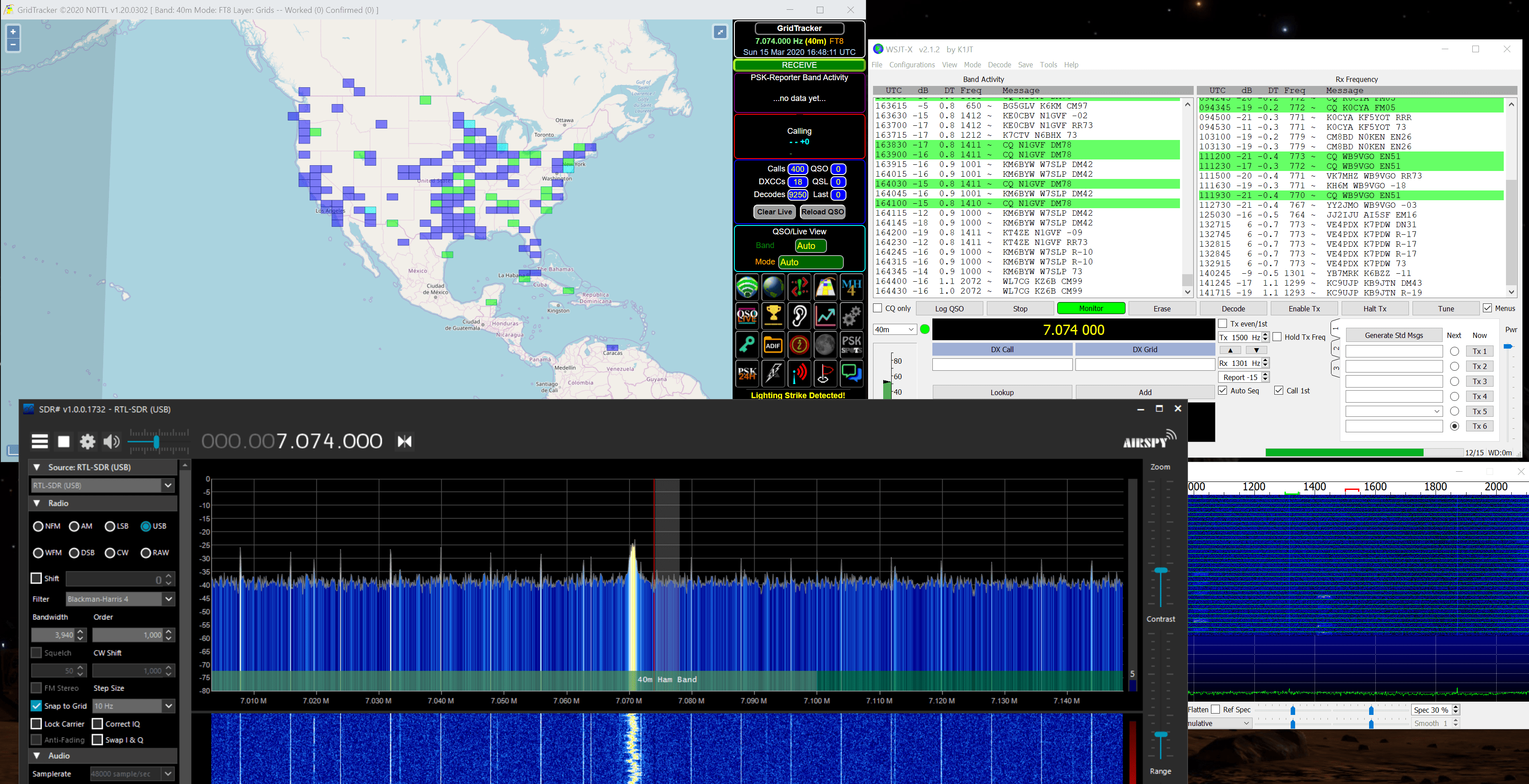Screen dimensions: 1529x784
Task: Select the trophy awards icon in GridTracker
Action: tap(773, 316)
